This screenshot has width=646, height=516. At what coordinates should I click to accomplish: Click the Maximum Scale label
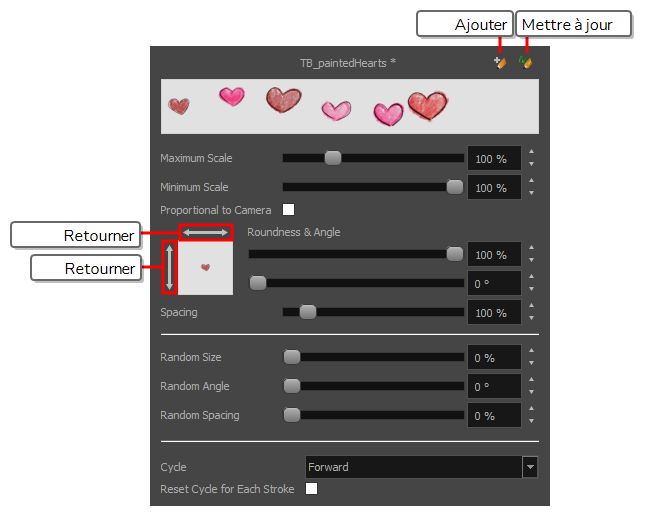[196, 158]
